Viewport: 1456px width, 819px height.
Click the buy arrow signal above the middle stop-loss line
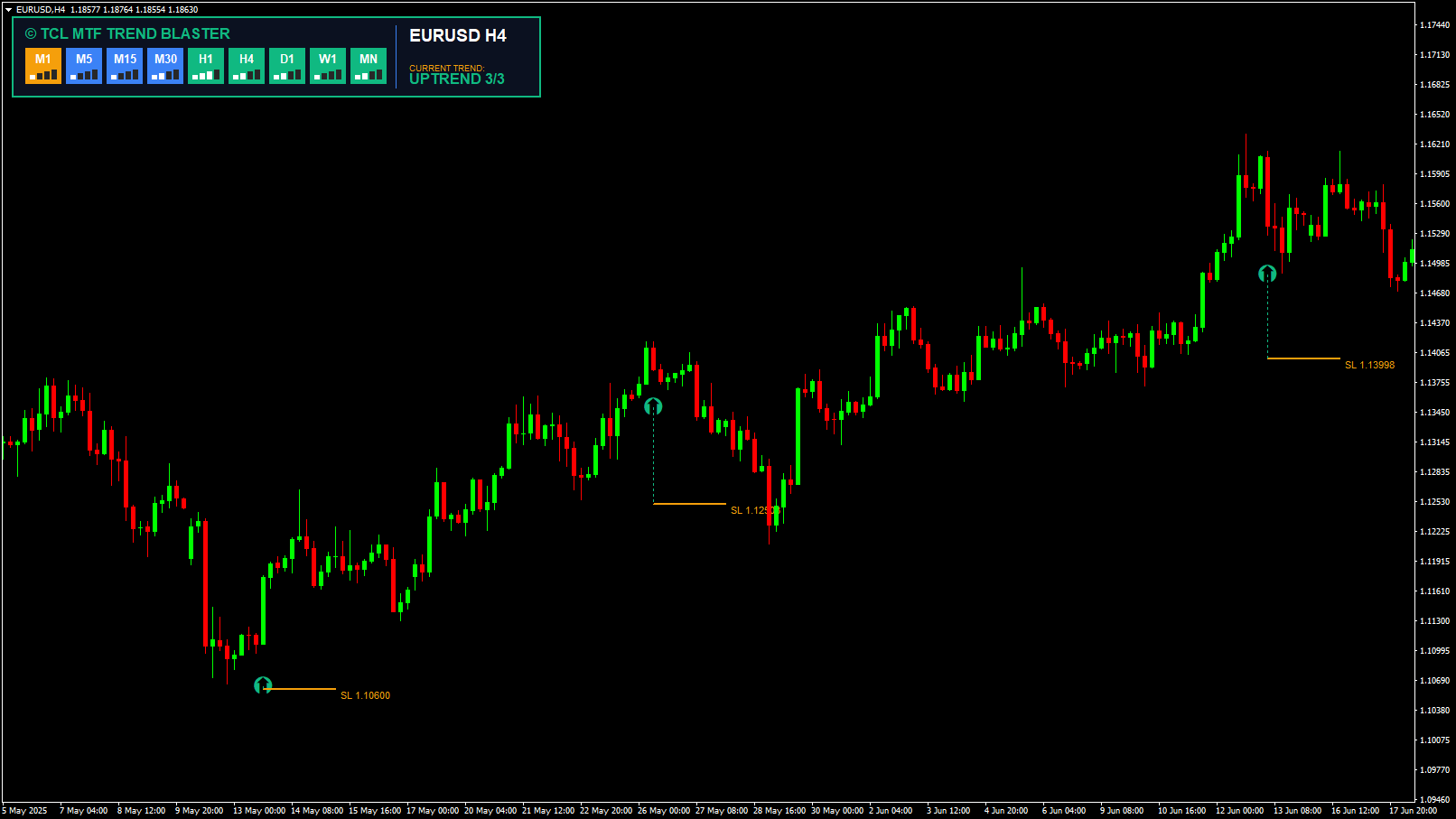click(653, 406)
